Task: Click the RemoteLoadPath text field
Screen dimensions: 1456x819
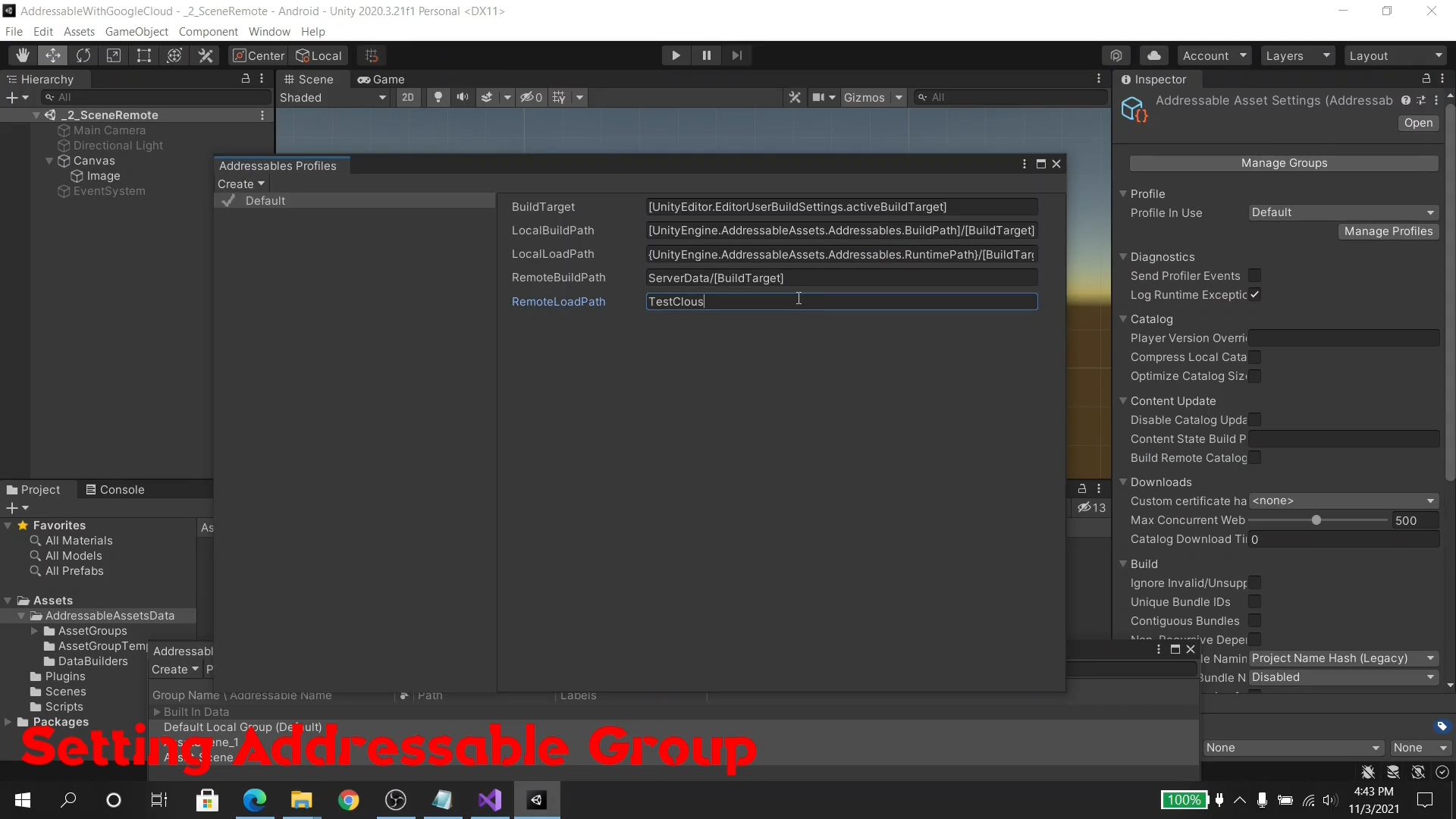Action: [x=842, y=301]
